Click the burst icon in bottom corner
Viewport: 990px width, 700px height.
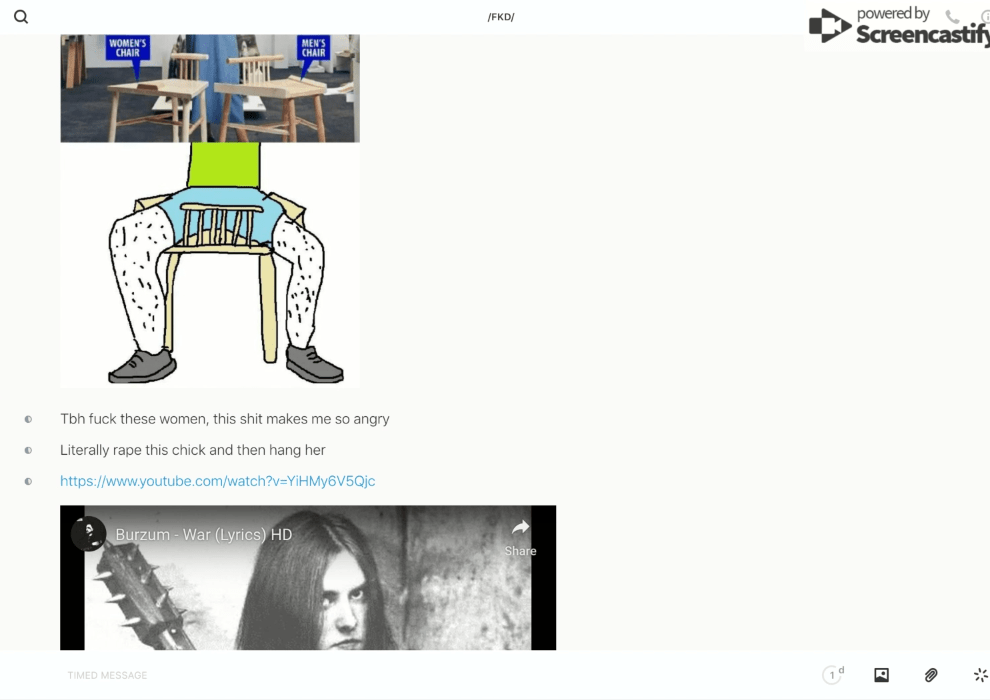[980, 675]
